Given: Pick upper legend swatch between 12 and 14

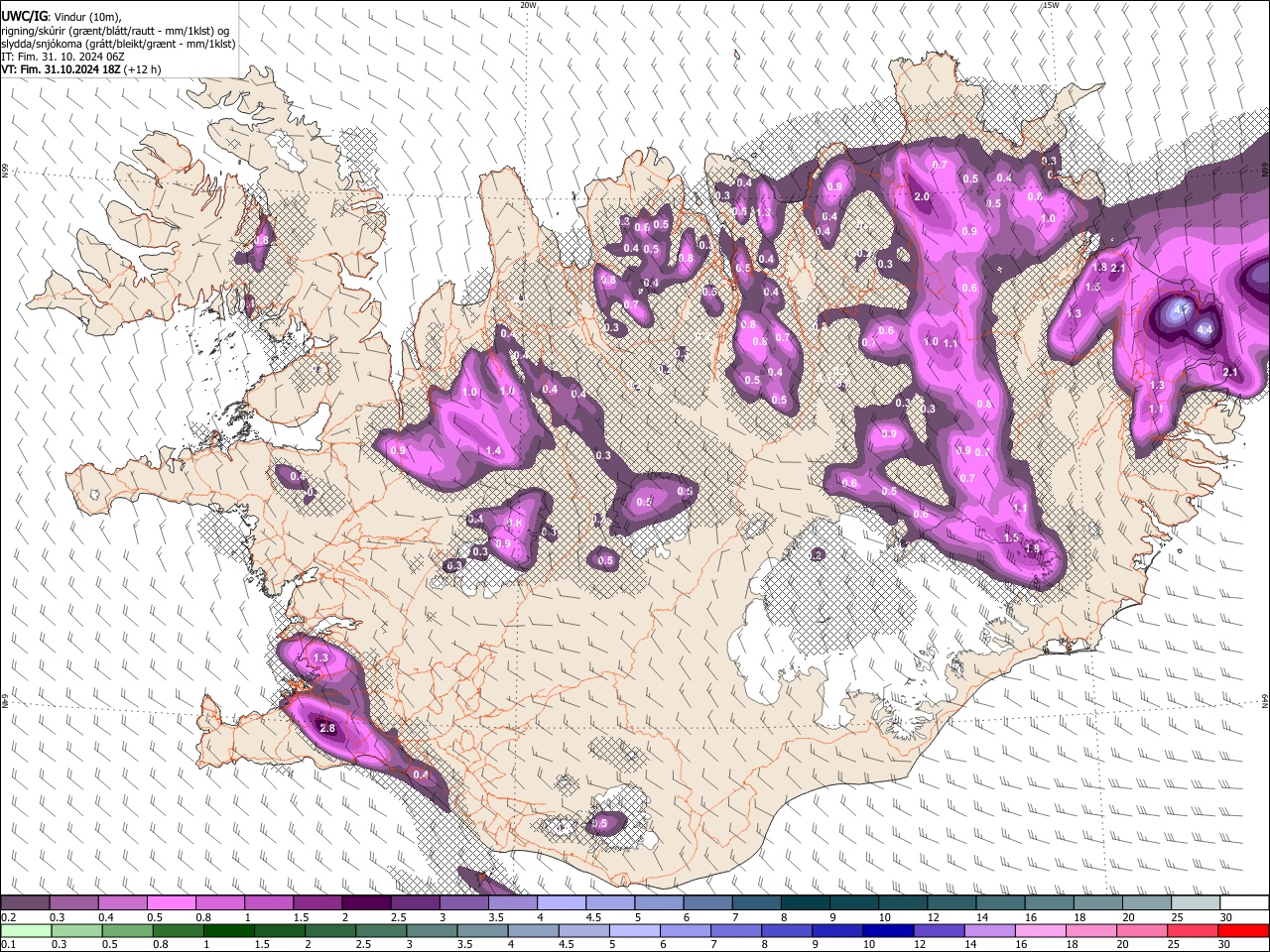Looking at the screenshot, I should (x=952, y=903).
